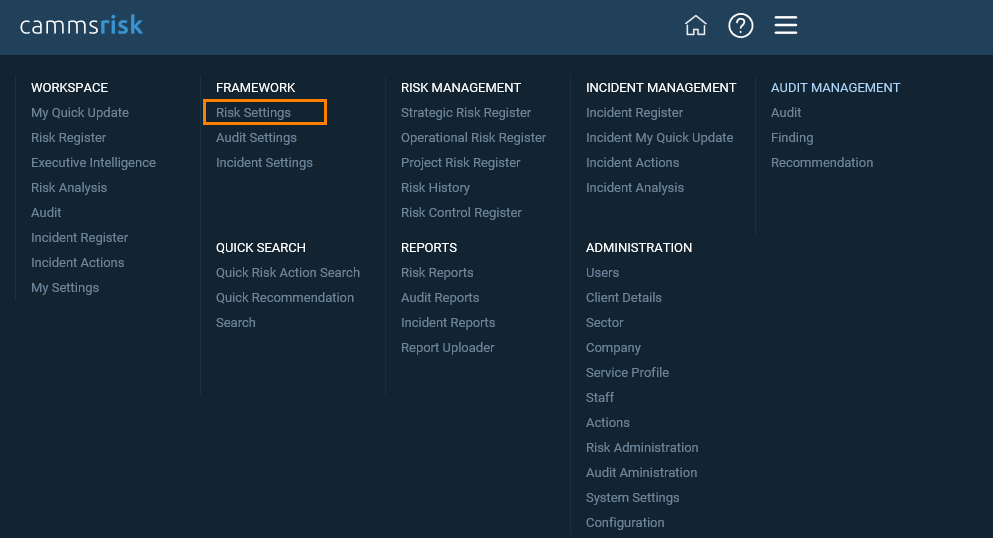Open Incident My Quick Update
The height and width of the screenshot is (538, 993).
coord(659,137)
